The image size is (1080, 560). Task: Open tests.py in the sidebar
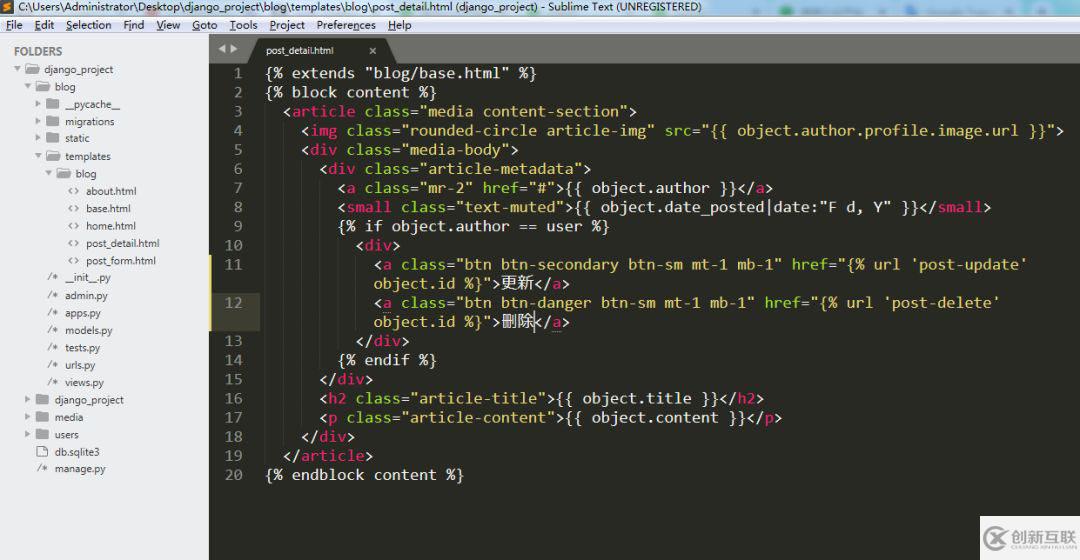[x=83, y=347]
